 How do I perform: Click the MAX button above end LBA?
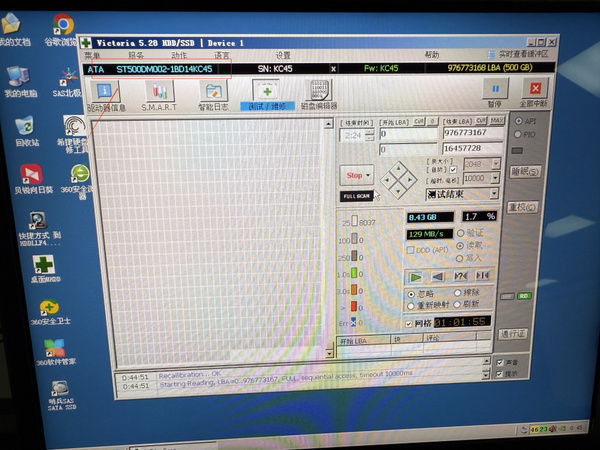click(497, 121)
